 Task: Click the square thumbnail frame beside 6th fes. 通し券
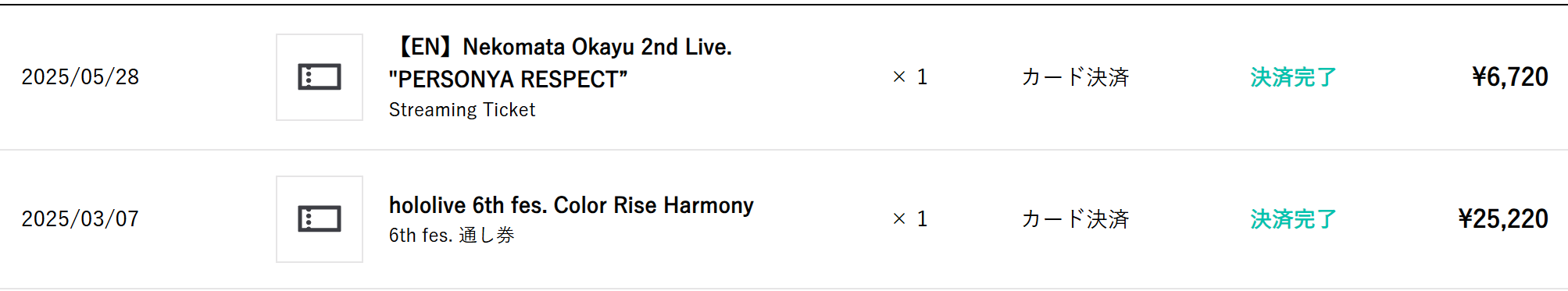[320, 219]
